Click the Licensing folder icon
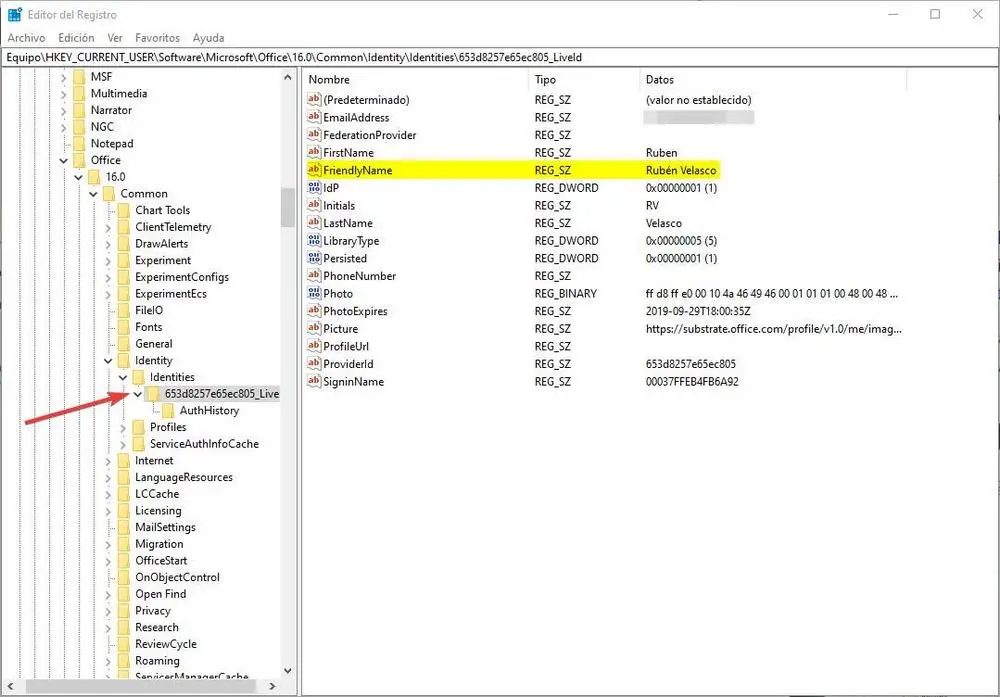Image resolution: width=1000 pixels, height=697 pixels. 124,511
